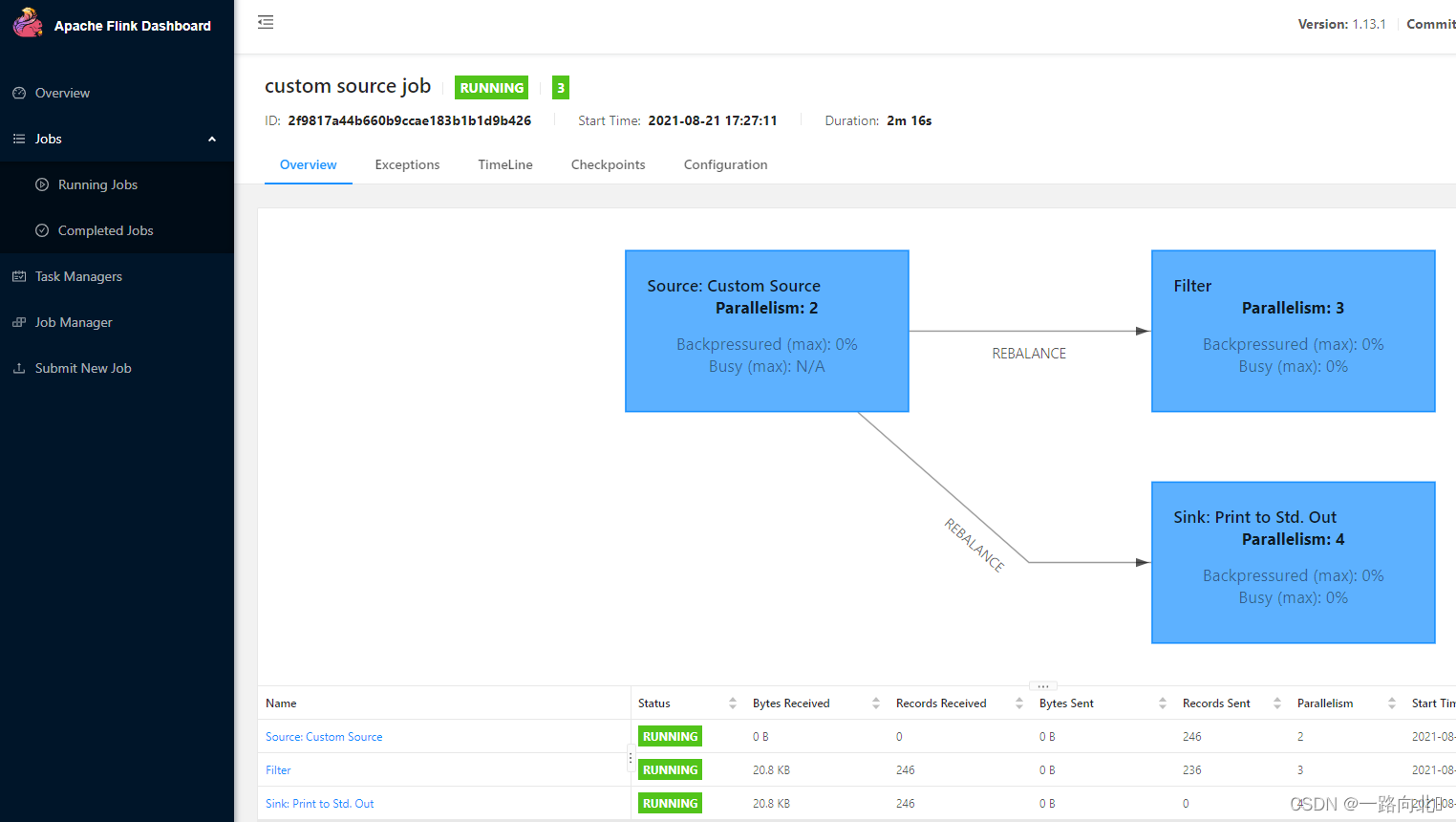Click the Task Managers schedule icon
The height and width of the screenshot is (822, 1456).
click(x=19, y=276)
